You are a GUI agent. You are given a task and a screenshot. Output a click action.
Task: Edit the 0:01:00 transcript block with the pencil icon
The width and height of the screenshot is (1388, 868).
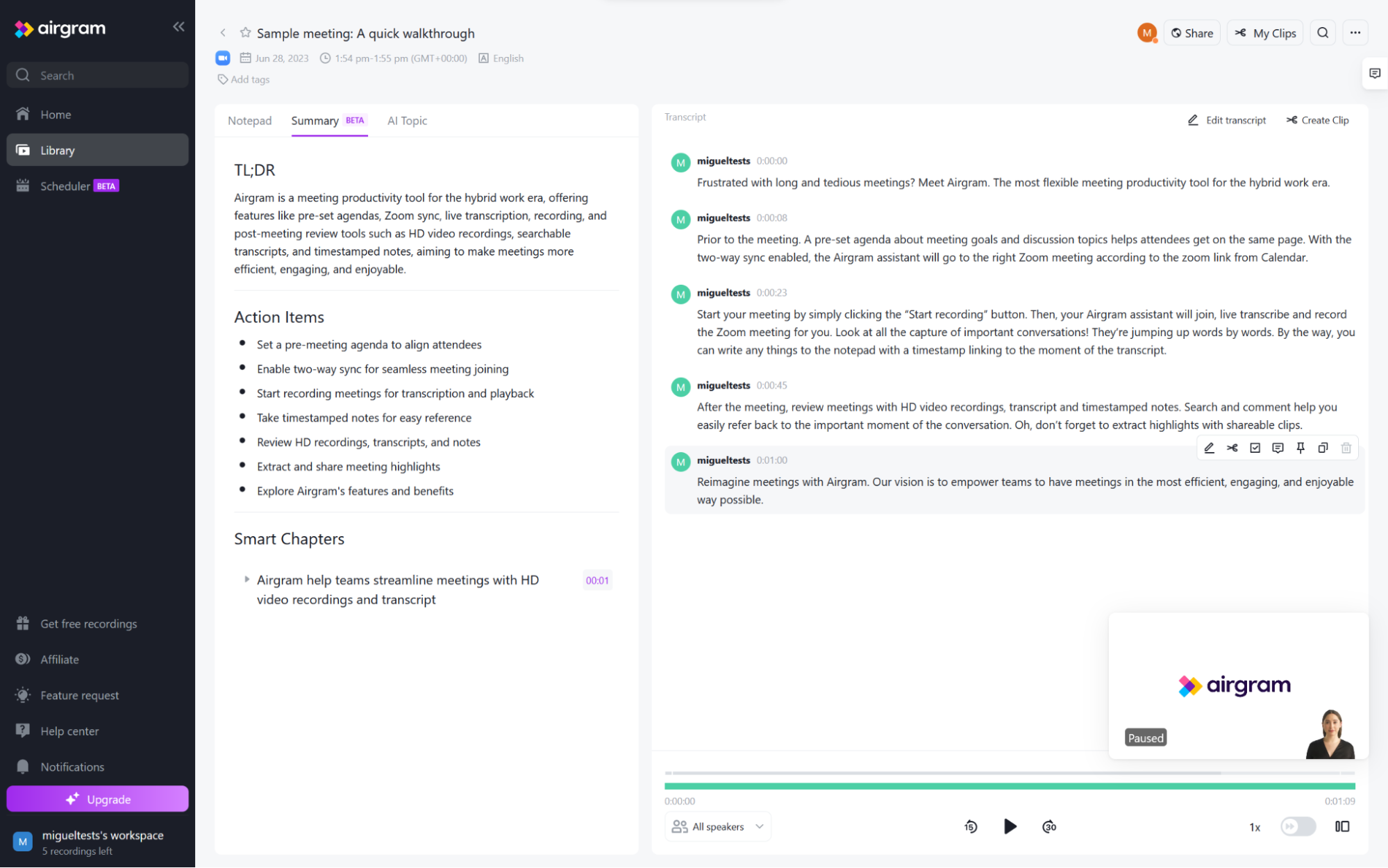pos(1209,448)
